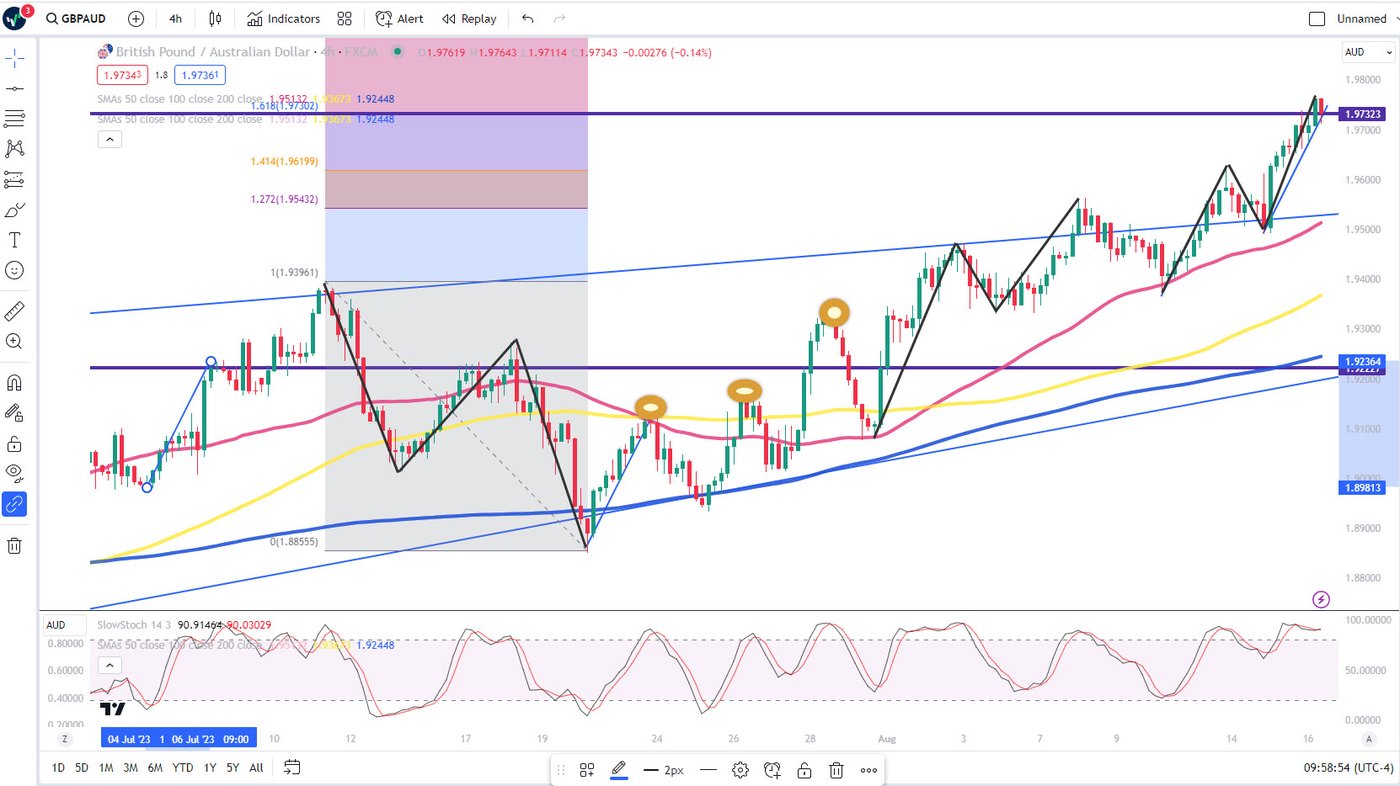The image size is (1400, 786).
Task: Choose the Text annotation tool
Action: tap(15, 240)
